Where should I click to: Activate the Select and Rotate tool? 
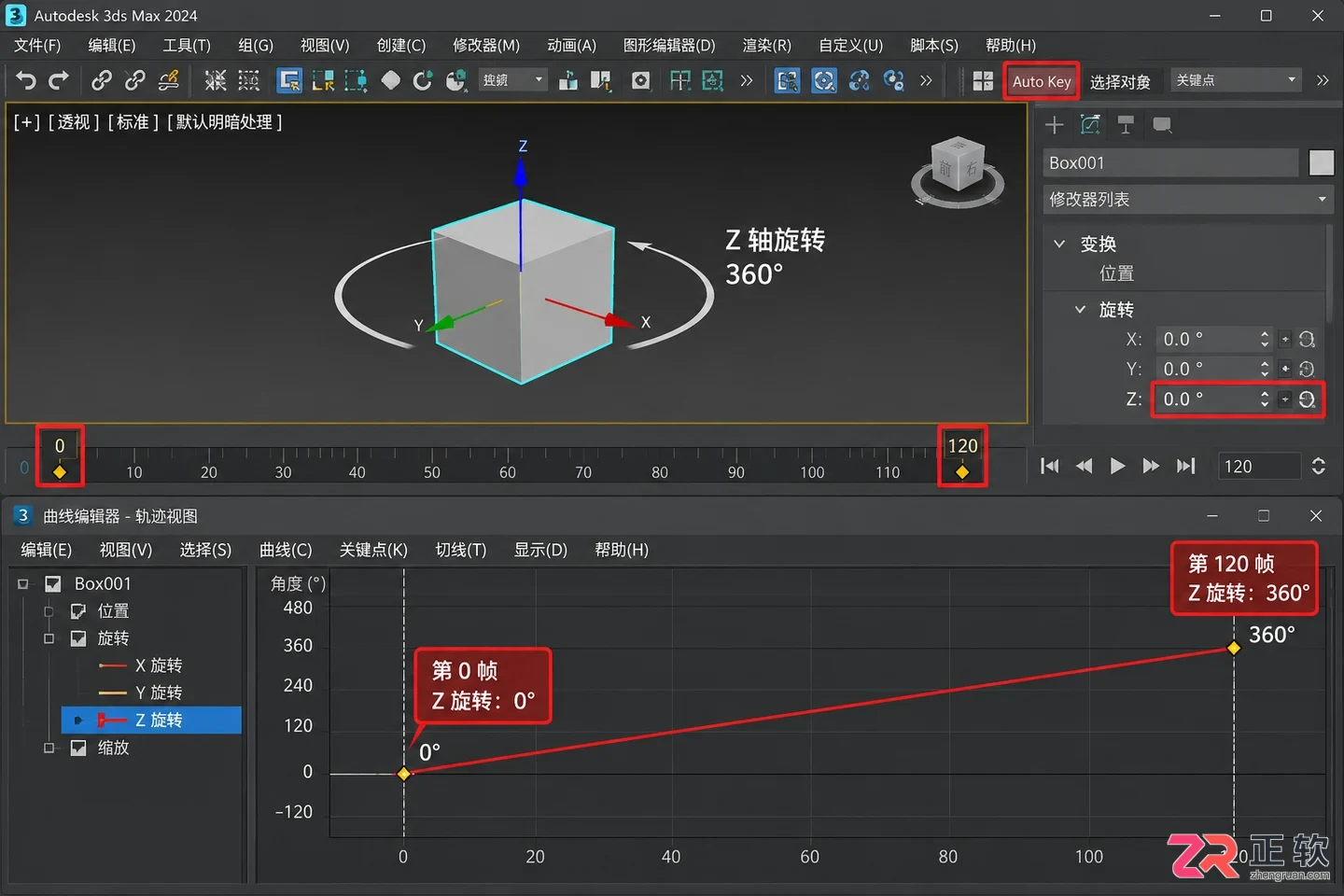(x=423, y=81)
